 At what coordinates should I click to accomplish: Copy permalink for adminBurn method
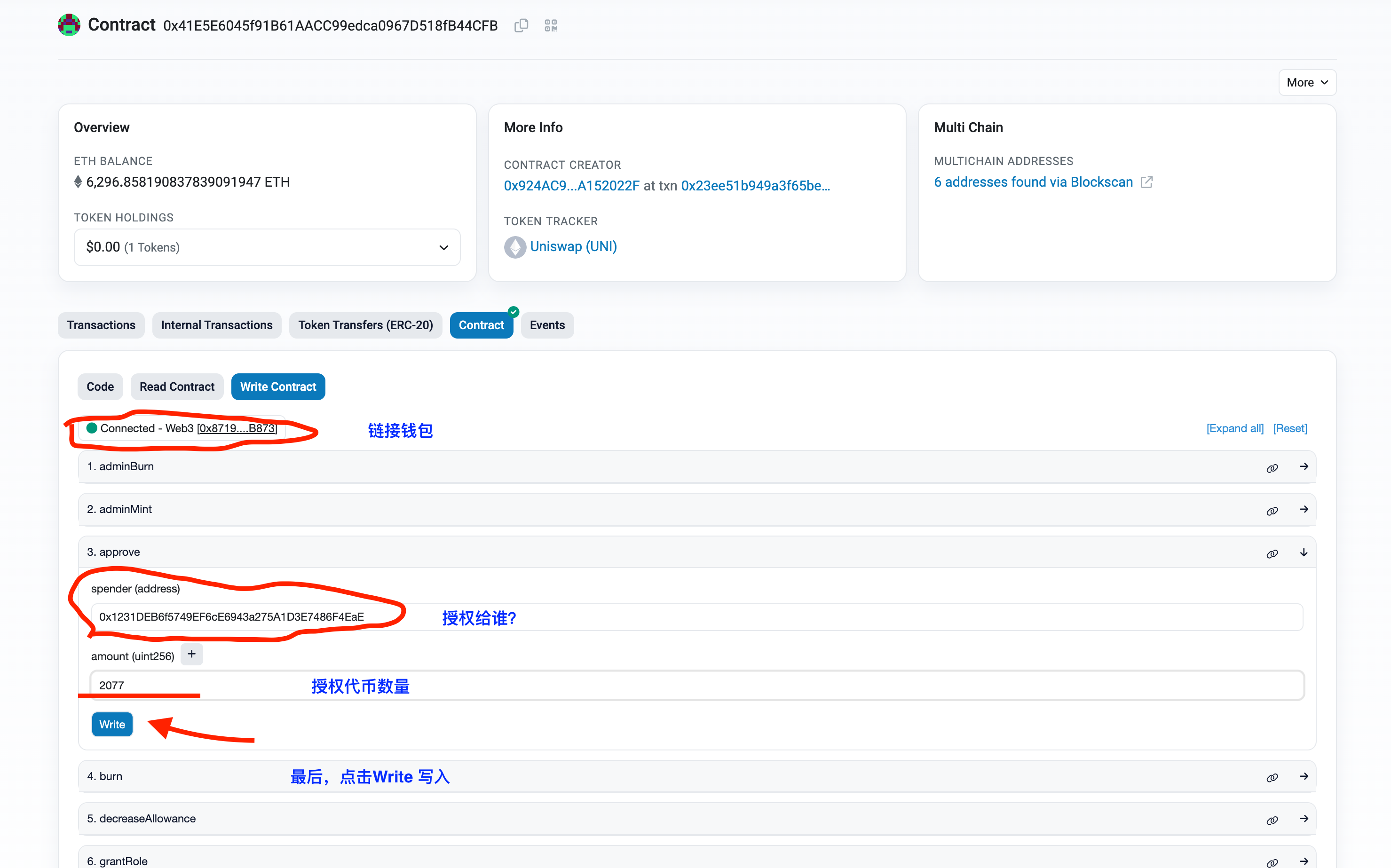coord(1272,468)
